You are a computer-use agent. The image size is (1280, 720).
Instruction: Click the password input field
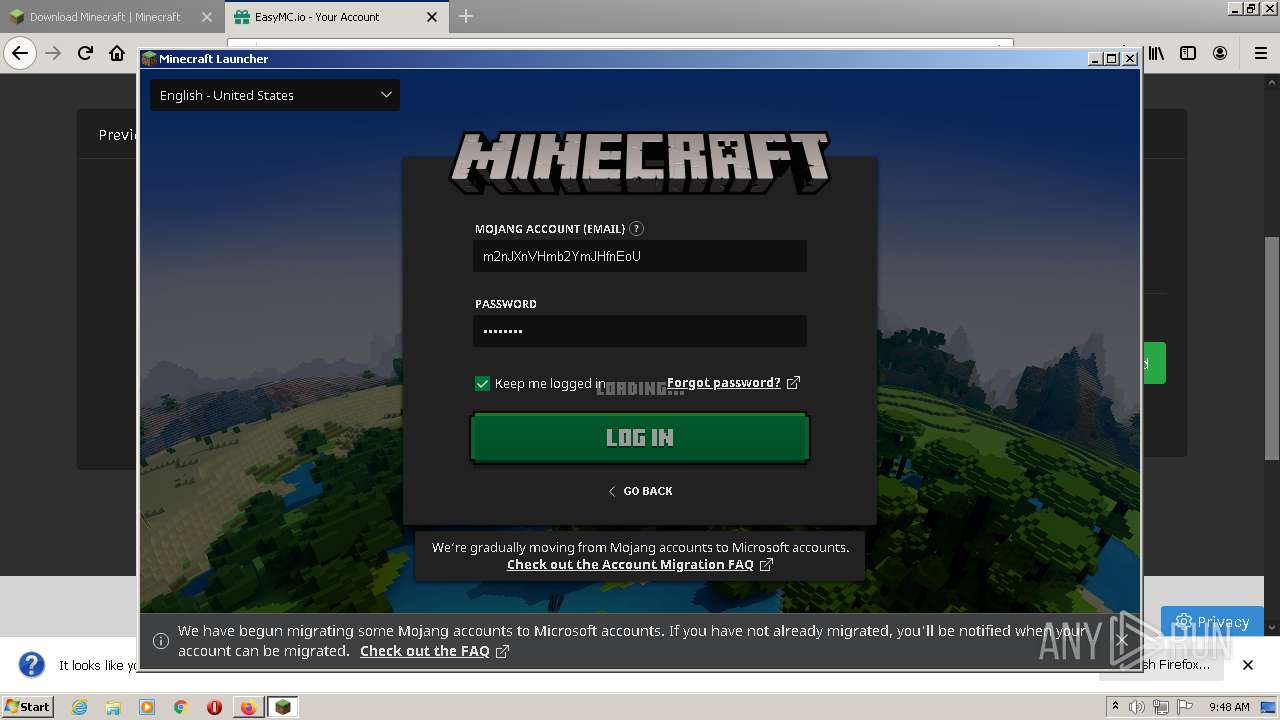click(640, 331)
